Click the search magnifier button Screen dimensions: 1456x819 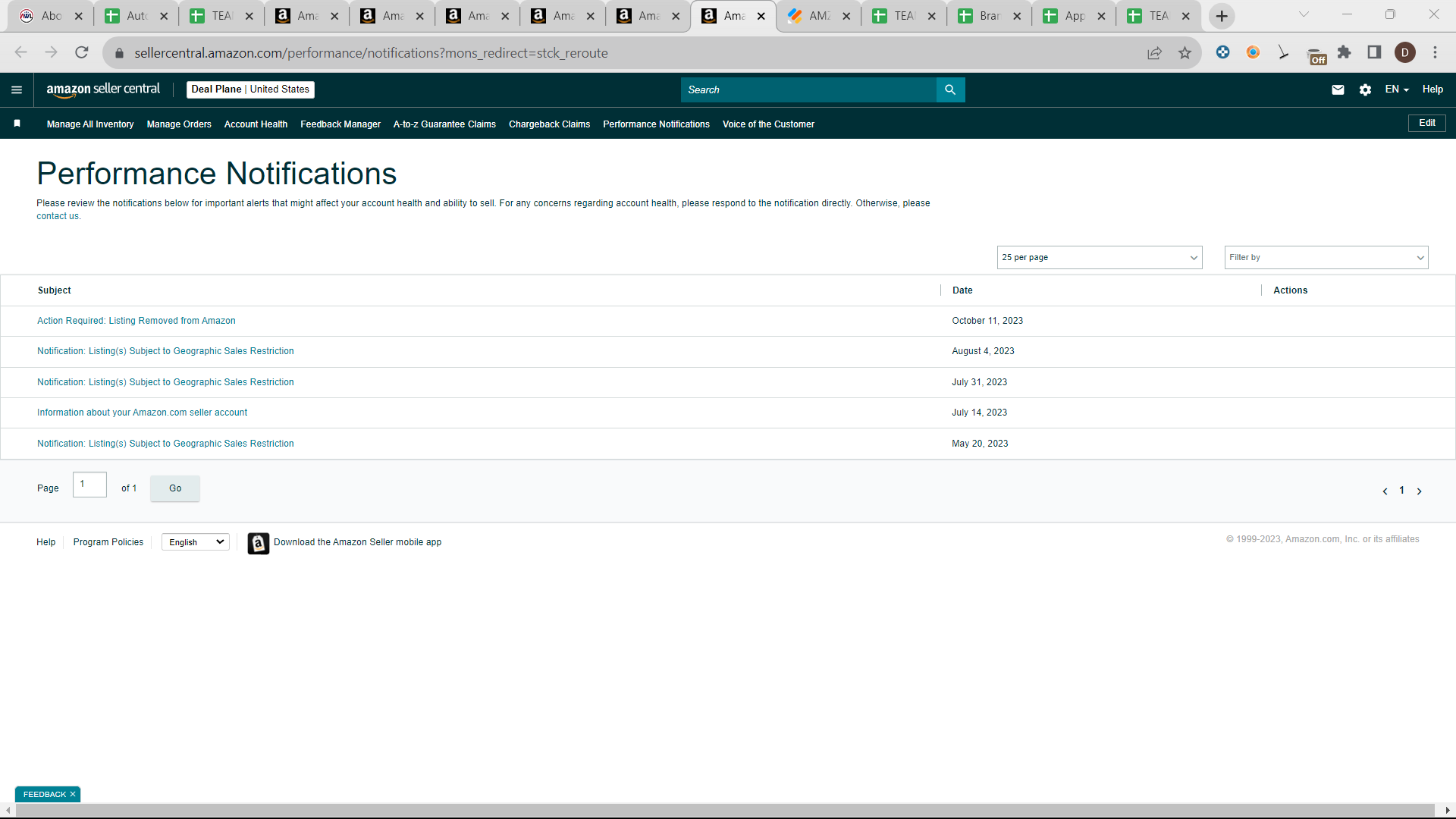tap(950, 89)
